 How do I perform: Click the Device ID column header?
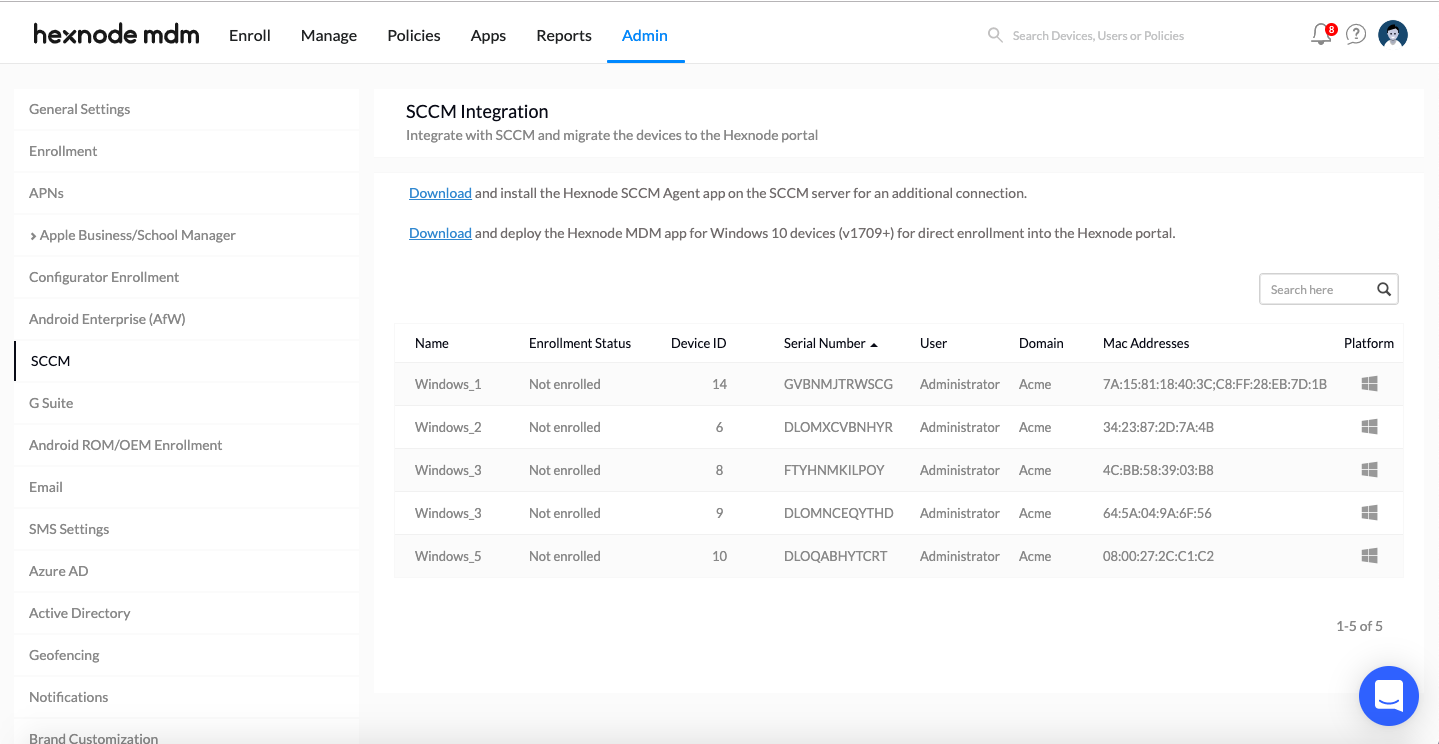[x=698, y=343]
